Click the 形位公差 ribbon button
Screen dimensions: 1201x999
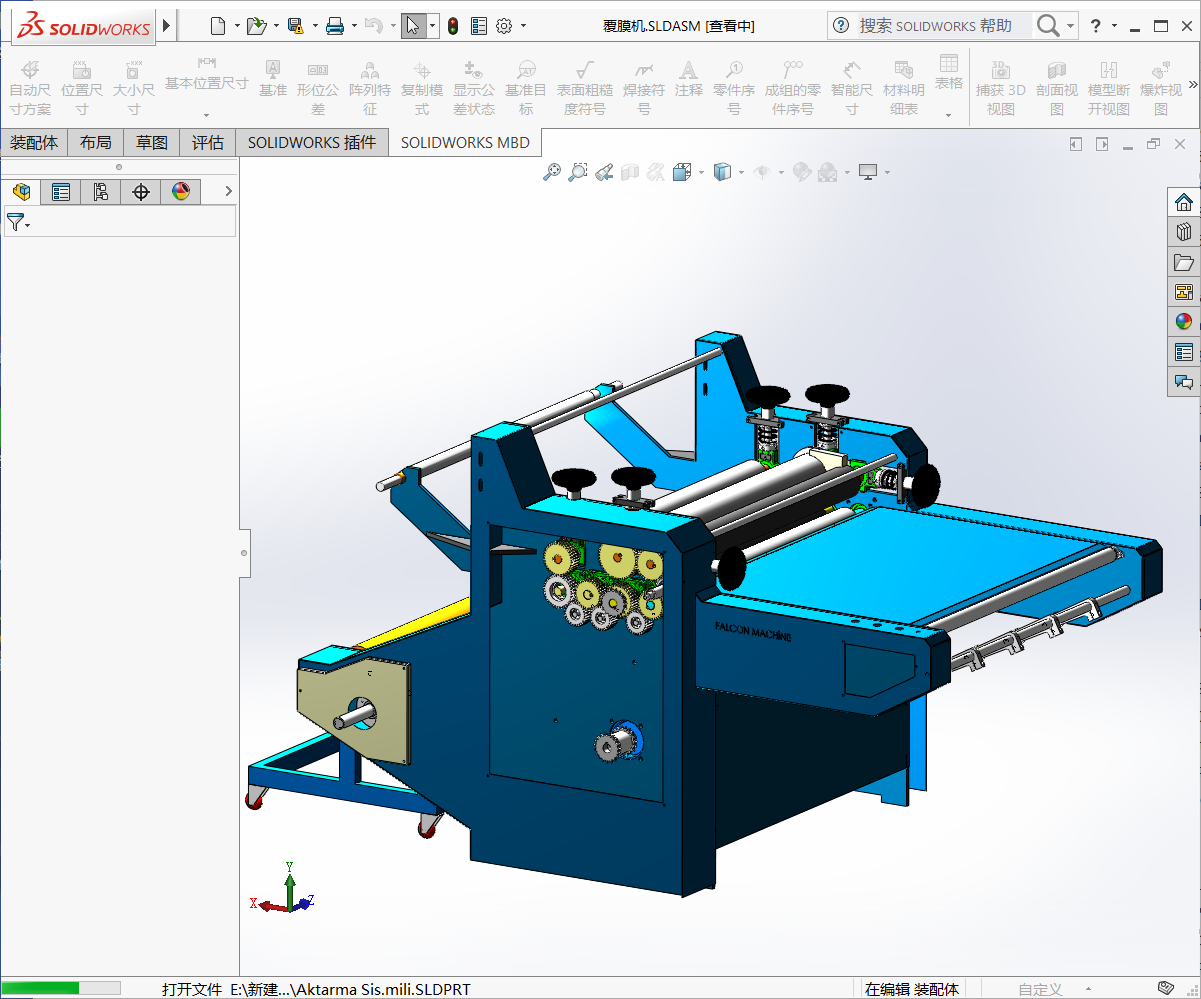318,87
